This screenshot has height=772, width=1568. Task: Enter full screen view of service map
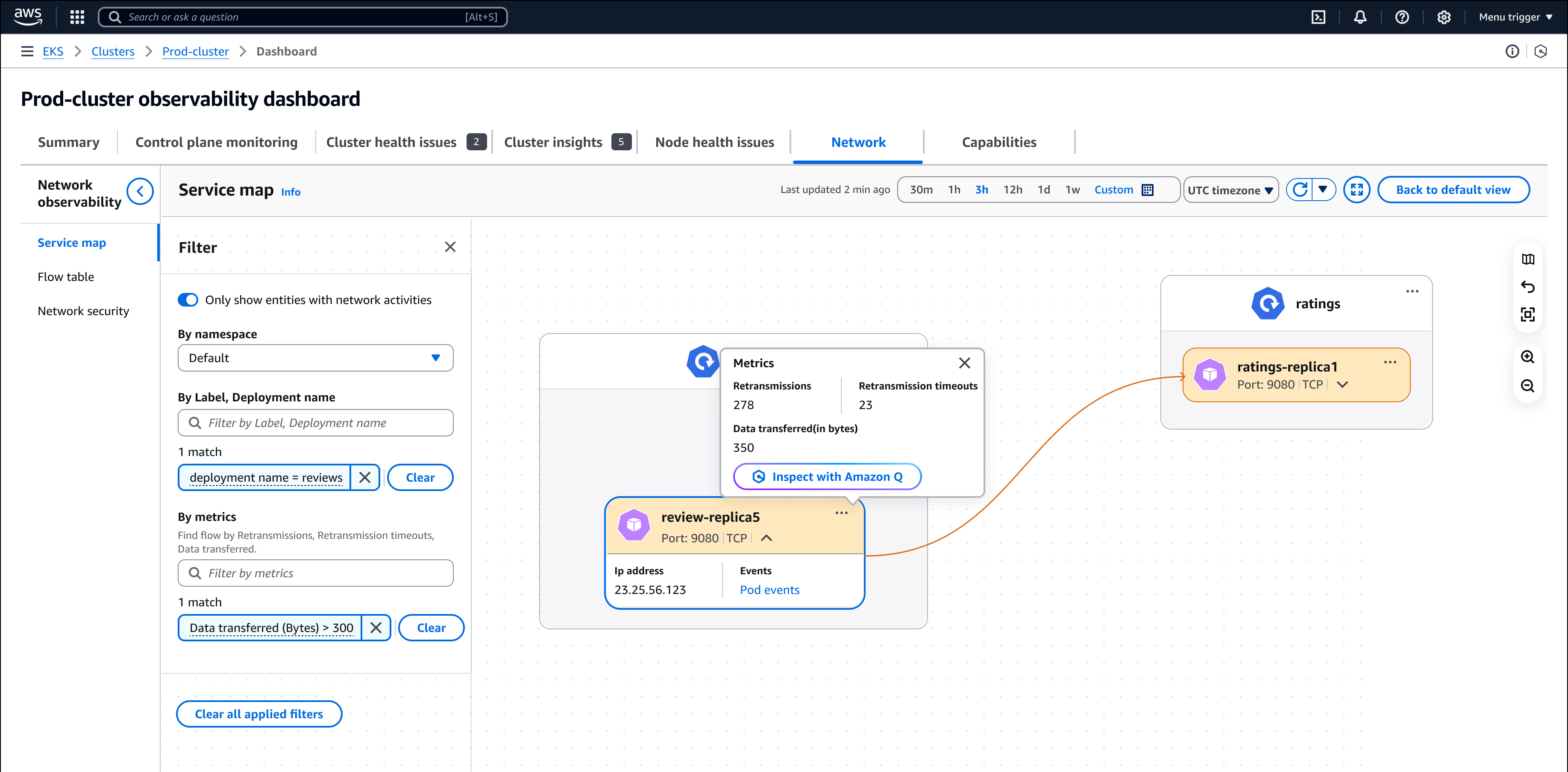(1357, 190)
